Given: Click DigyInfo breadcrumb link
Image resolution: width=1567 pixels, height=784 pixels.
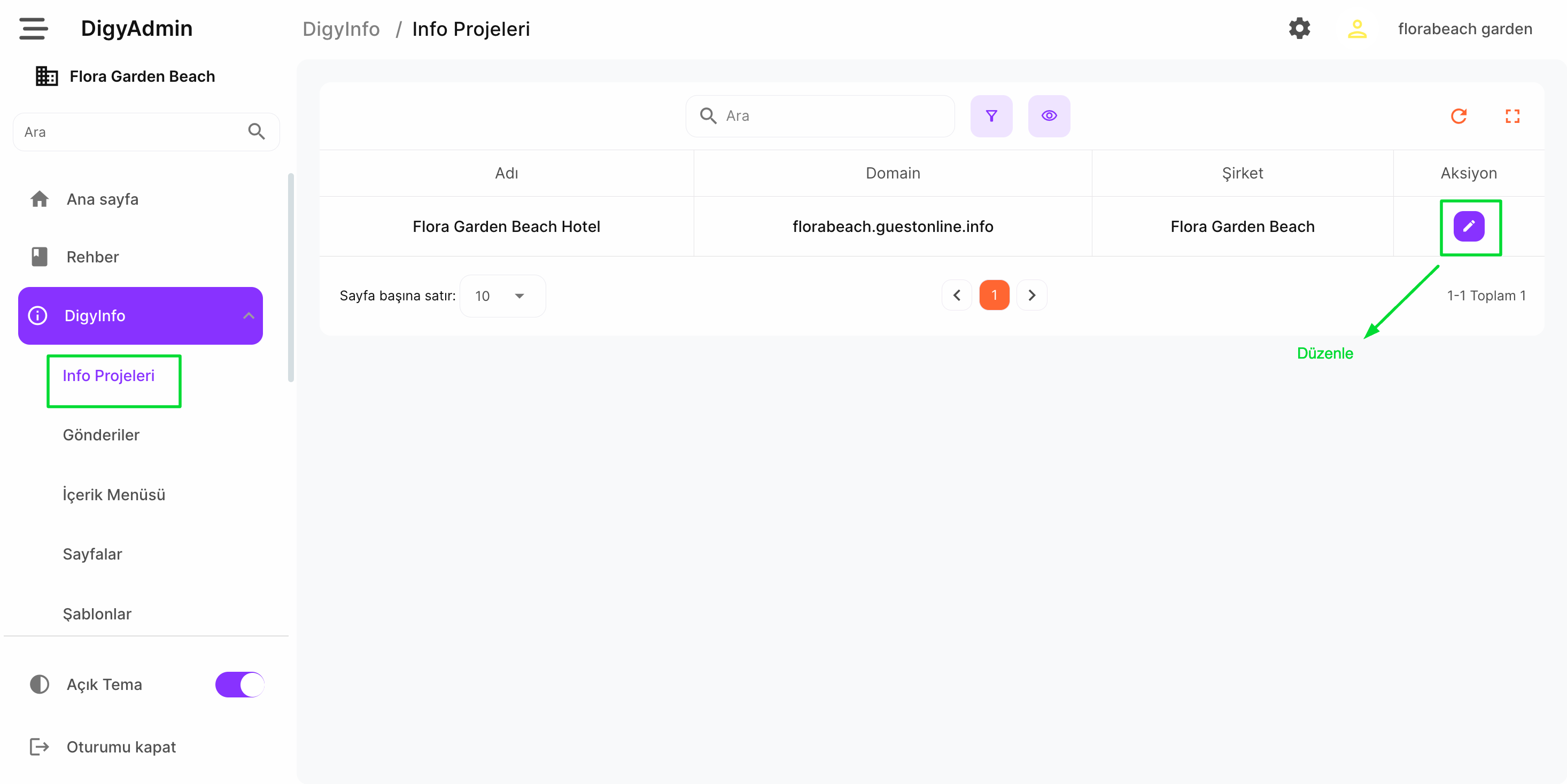Looking at the screenshot, I should tap(340, 28).
